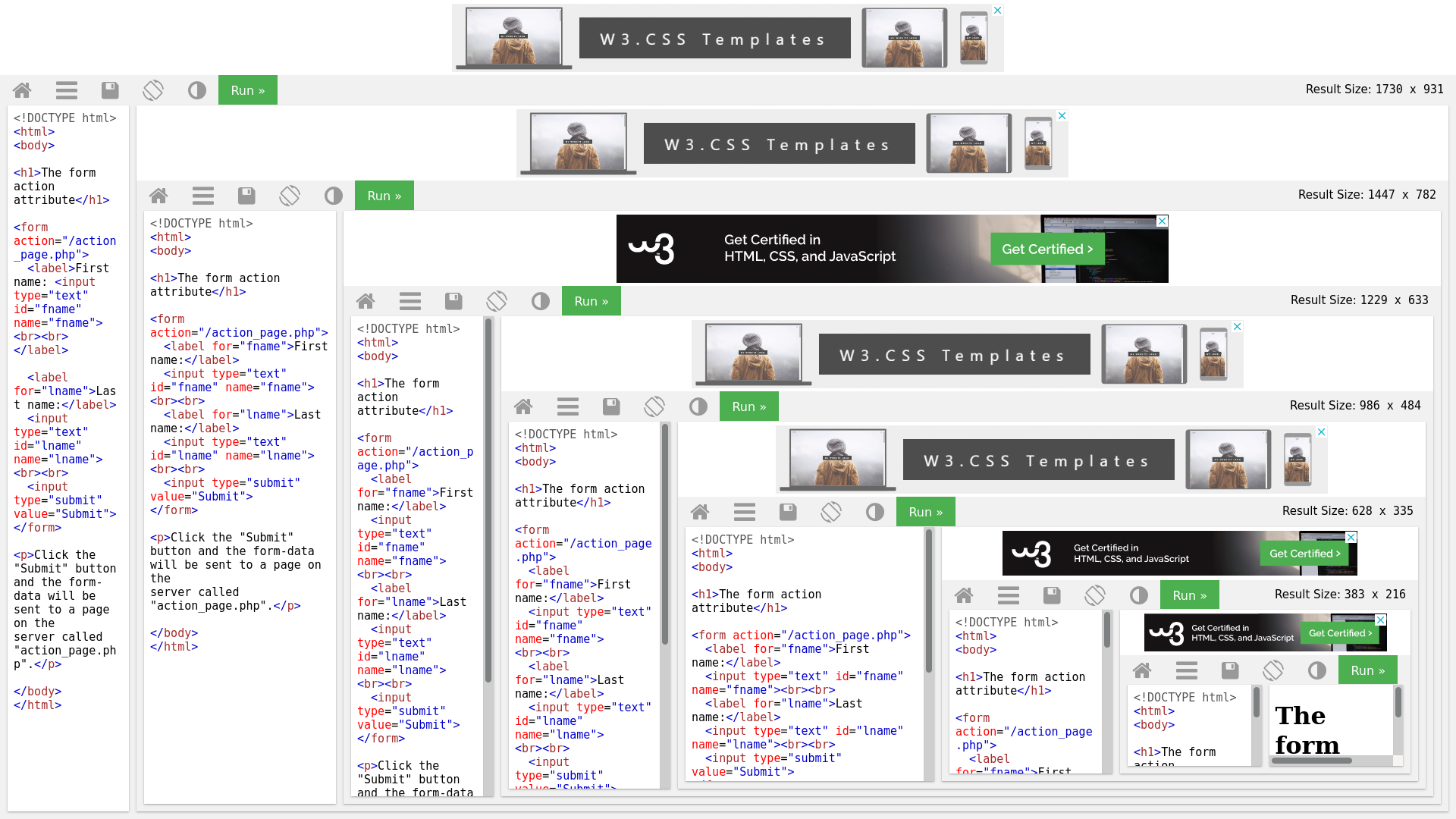Click the horizontal scrollbar under the innermost 'The form' result
The width and height of the screenshot is (1456, 819).
1312,761
